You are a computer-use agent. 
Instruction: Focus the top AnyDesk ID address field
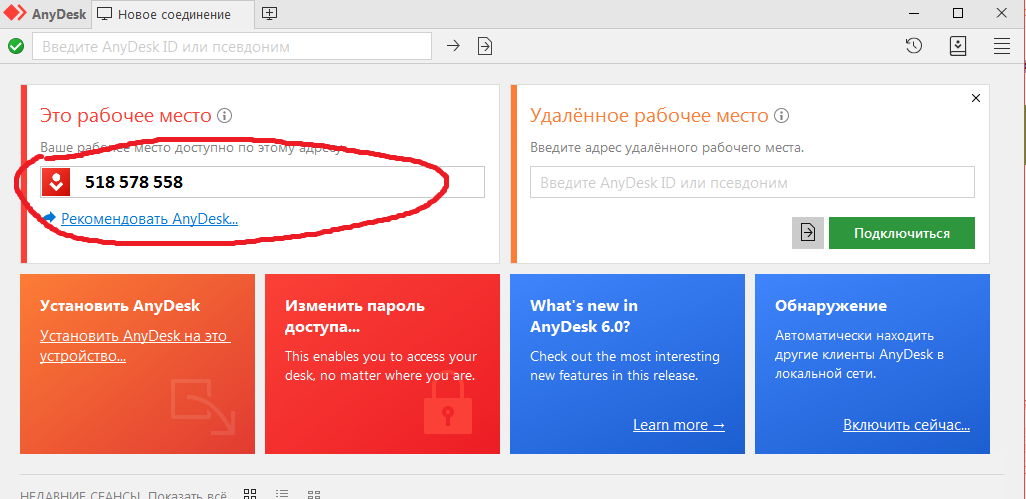(232, 46)
